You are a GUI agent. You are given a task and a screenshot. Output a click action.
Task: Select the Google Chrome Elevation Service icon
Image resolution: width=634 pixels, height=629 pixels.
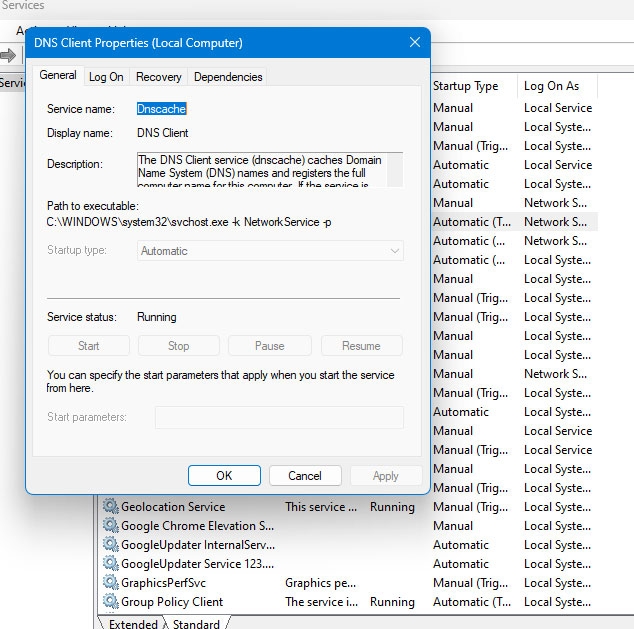pos(110,525)
